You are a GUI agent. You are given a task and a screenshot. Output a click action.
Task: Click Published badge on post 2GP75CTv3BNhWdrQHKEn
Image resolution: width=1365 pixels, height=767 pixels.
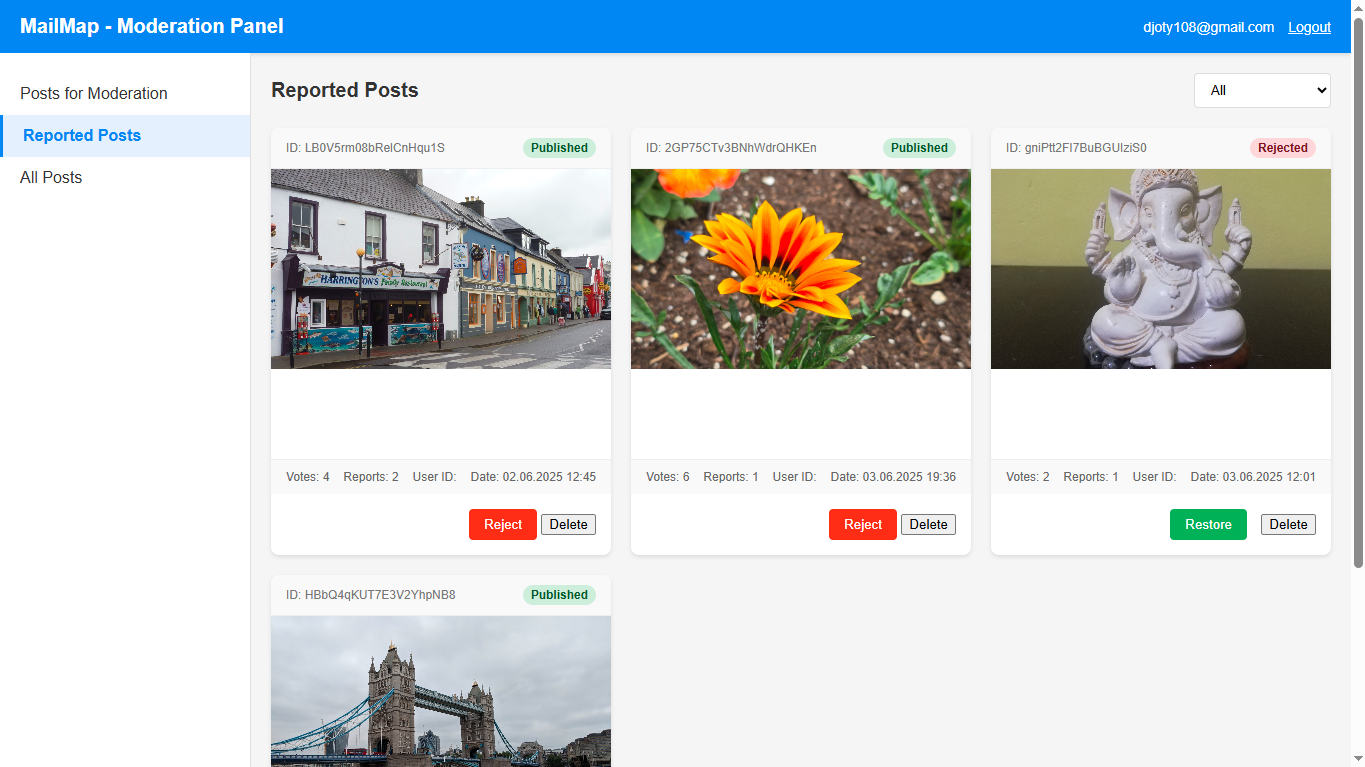click(919, 148)
